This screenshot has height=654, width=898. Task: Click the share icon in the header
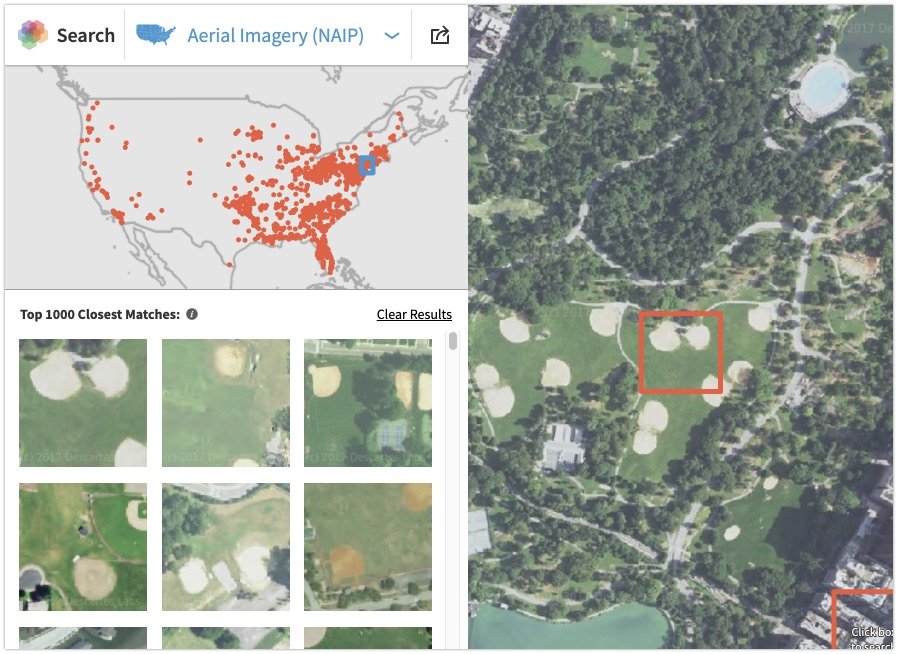[439, 36]
